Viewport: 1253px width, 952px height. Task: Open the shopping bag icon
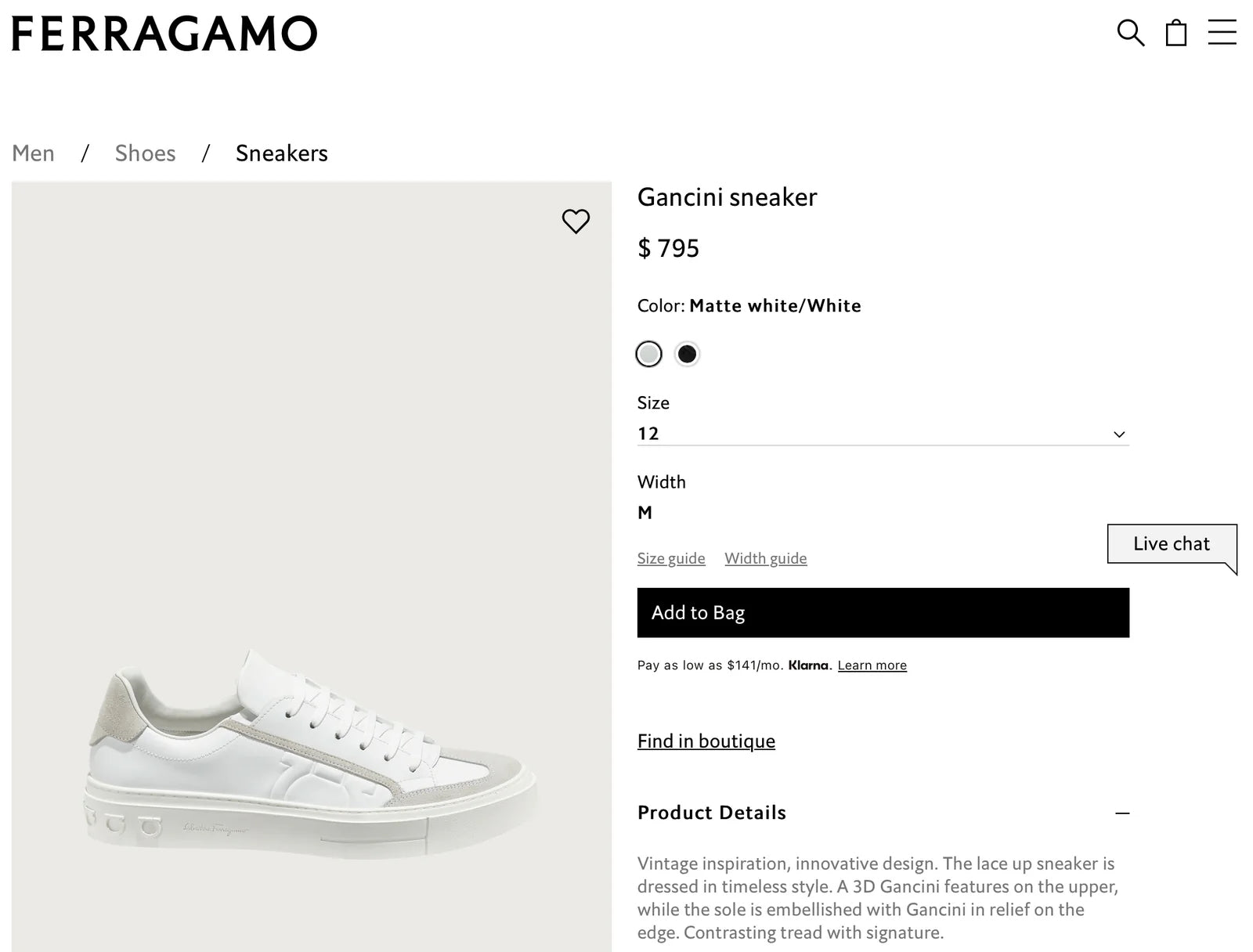click(x=1175, y=34)
